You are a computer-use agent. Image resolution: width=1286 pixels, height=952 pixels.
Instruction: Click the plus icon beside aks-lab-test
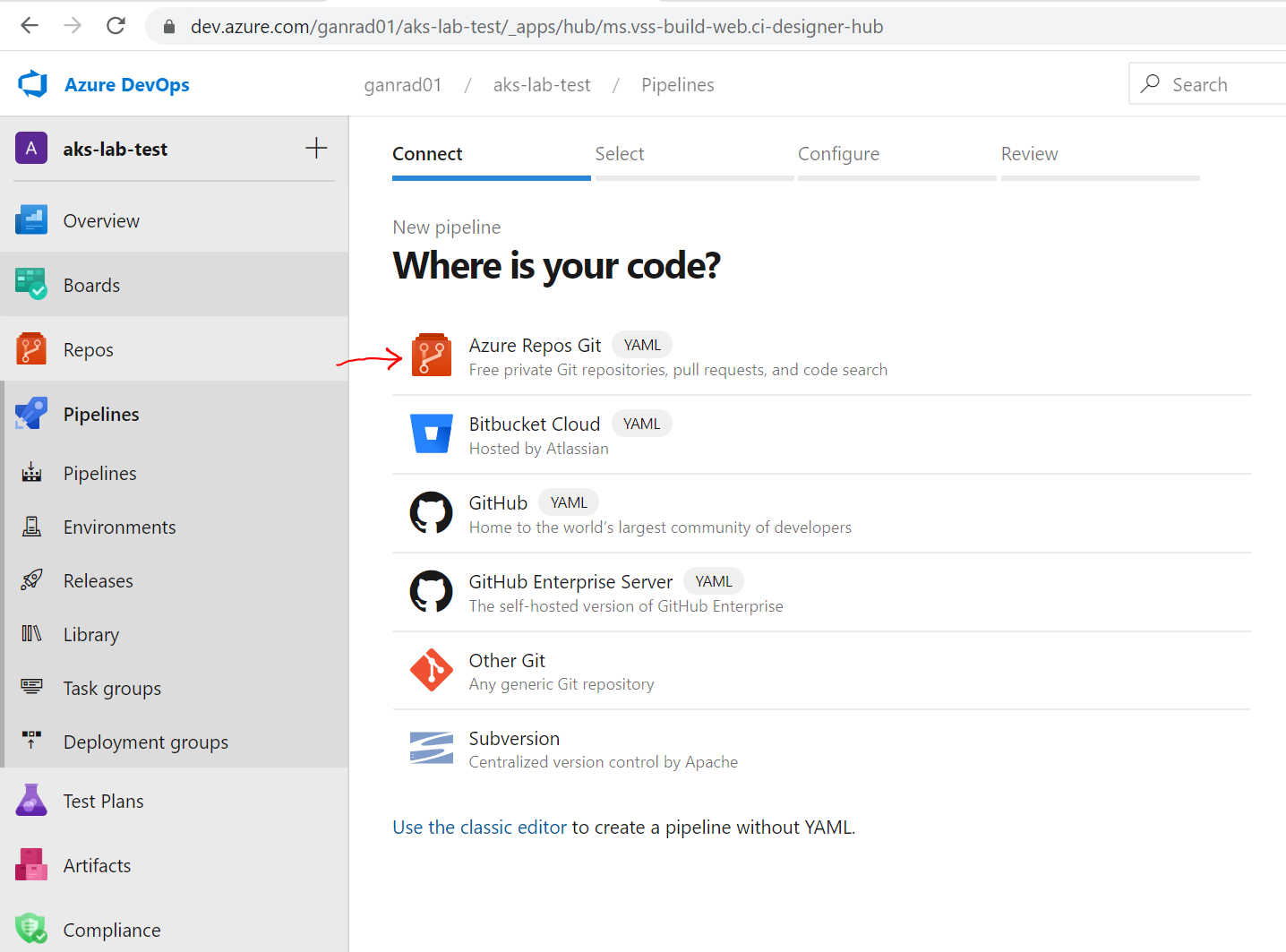coord(316,148)
